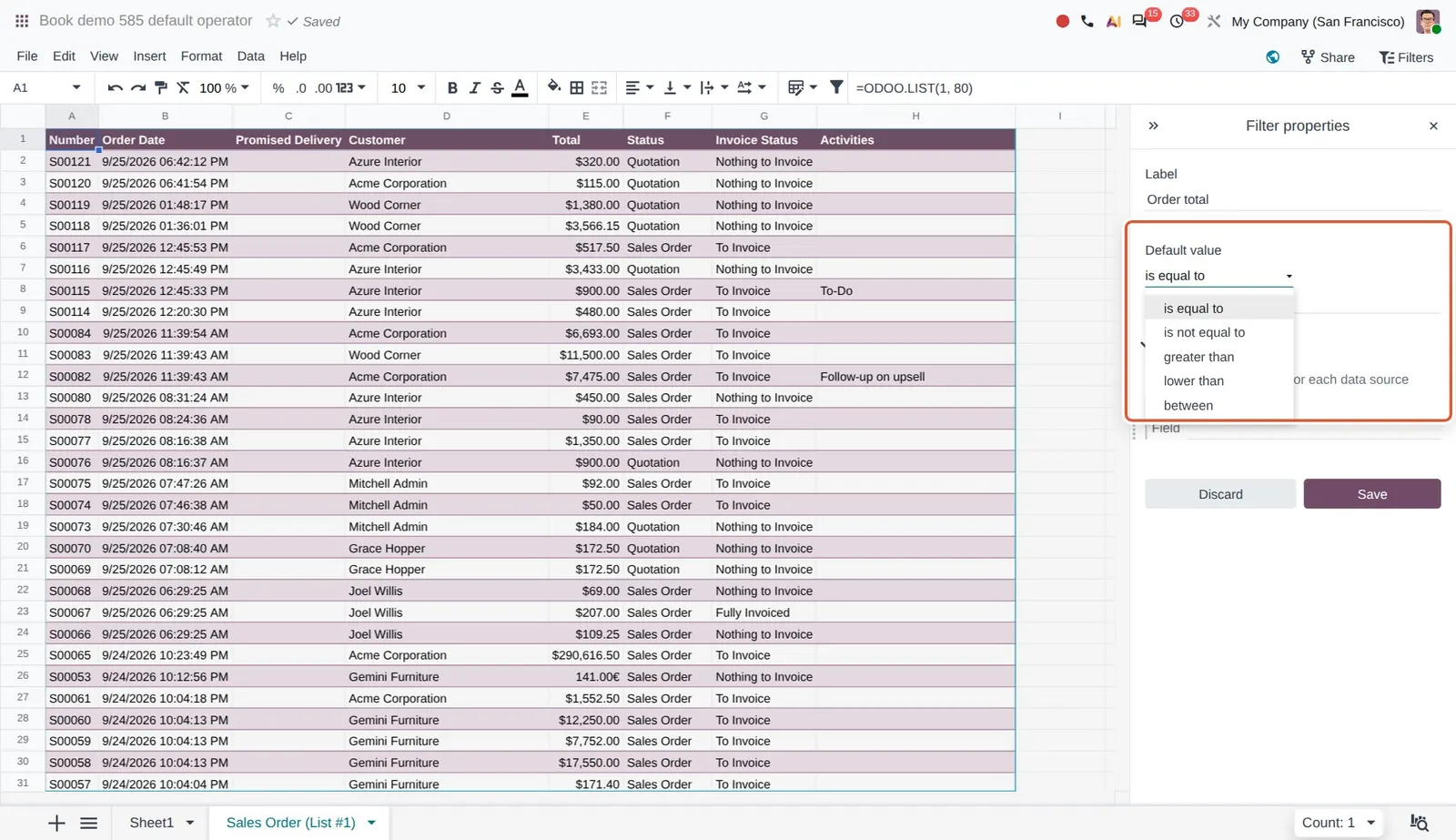Image resolution: width=1456 pixels, height=840 pixels.
Task: Open the A1 cell reference dropdown
Action: pyautogui.click(x=76, y=88)
